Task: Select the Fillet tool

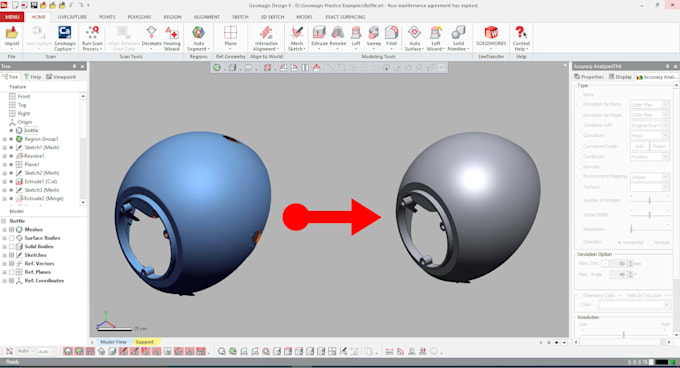Action: (x=392, y=36)
